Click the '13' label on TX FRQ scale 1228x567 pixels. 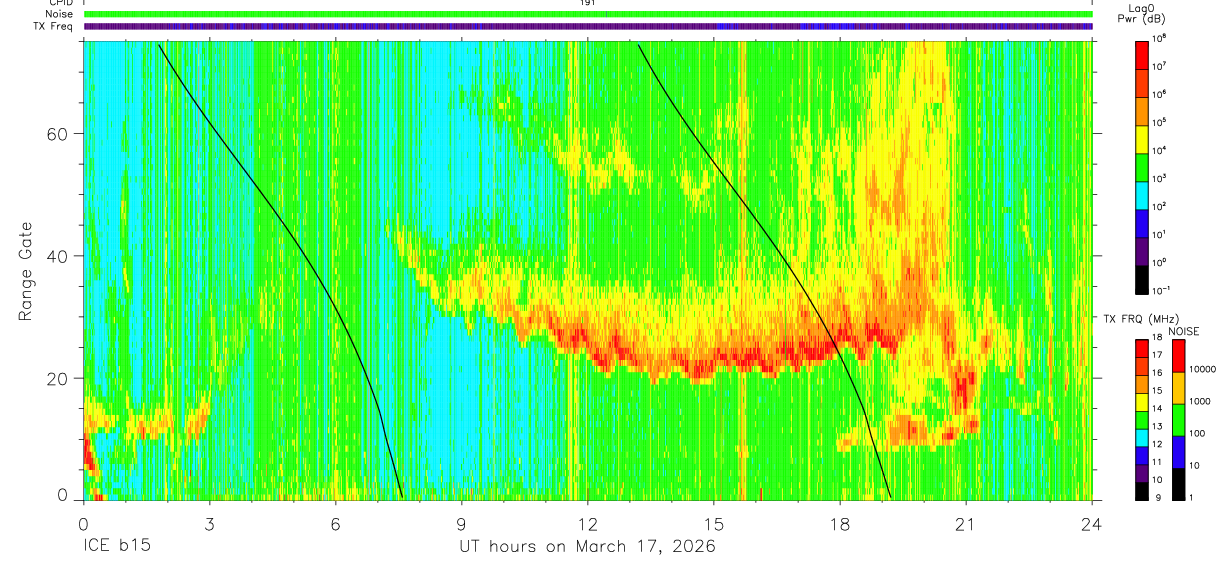1158,426
